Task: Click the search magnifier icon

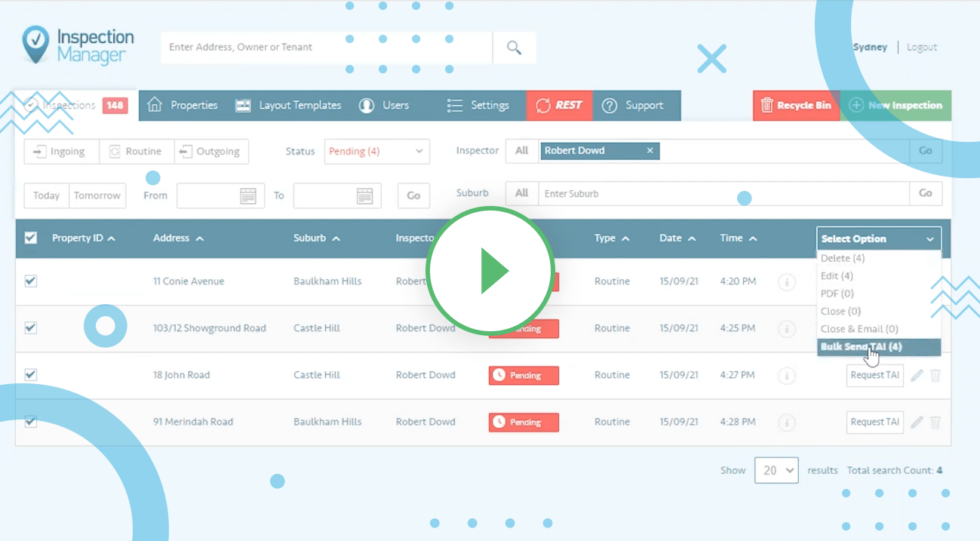Action: pos(514,47)
